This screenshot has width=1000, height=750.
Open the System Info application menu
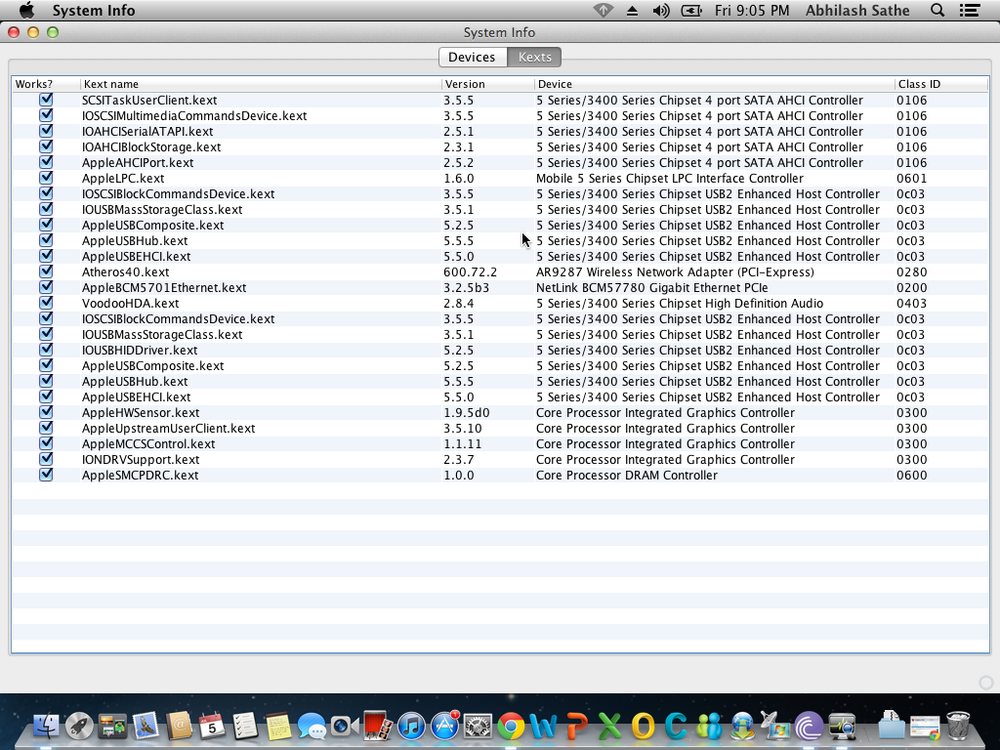94,11
